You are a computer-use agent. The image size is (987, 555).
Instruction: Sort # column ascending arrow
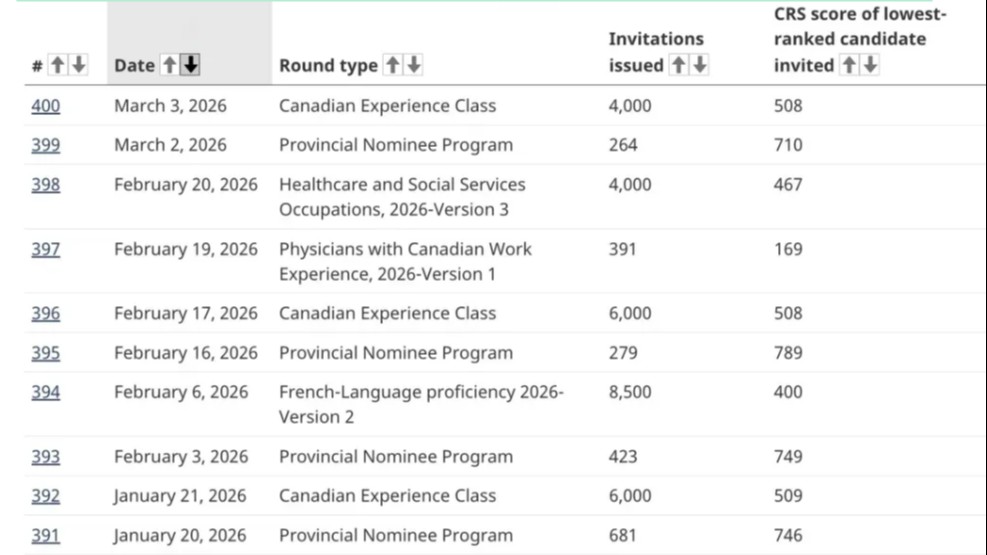(58, 65)
